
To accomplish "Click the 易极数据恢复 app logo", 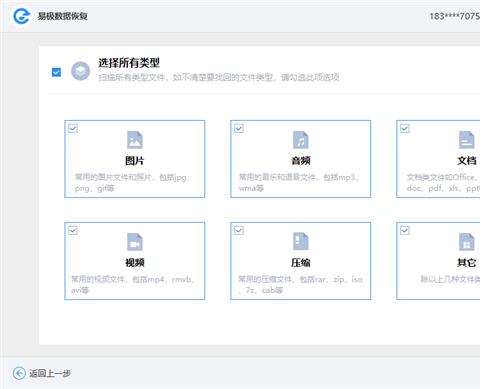I will (x=22, y=16).
